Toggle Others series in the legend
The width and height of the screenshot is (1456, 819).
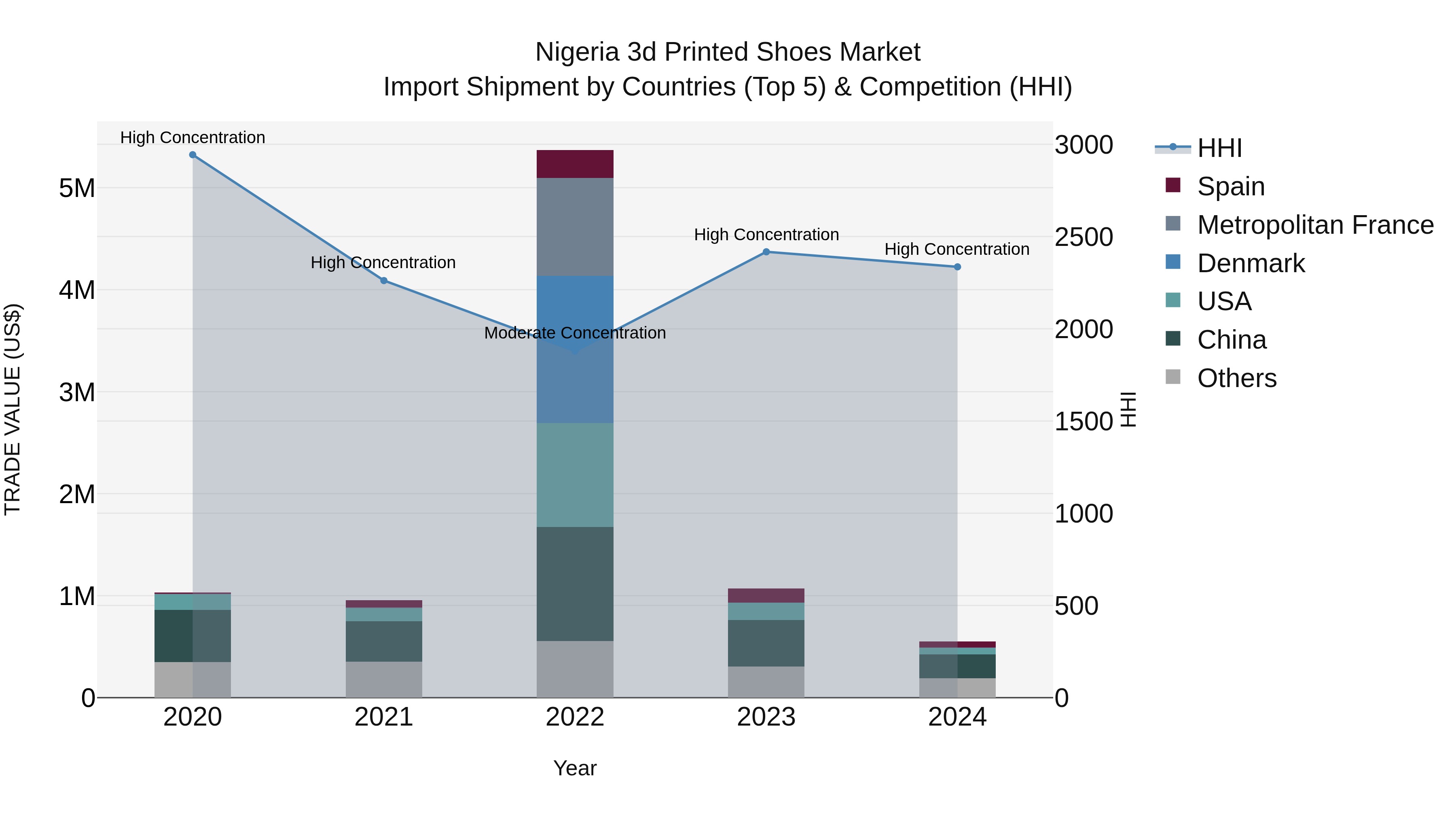(x=1221, y=378)
